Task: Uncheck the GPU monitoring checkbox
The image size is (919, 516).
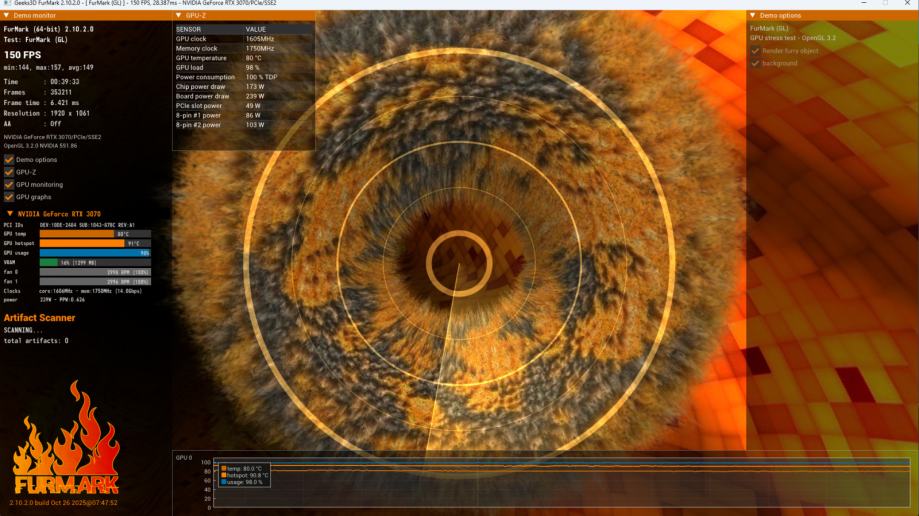Action: click(9, 184)
